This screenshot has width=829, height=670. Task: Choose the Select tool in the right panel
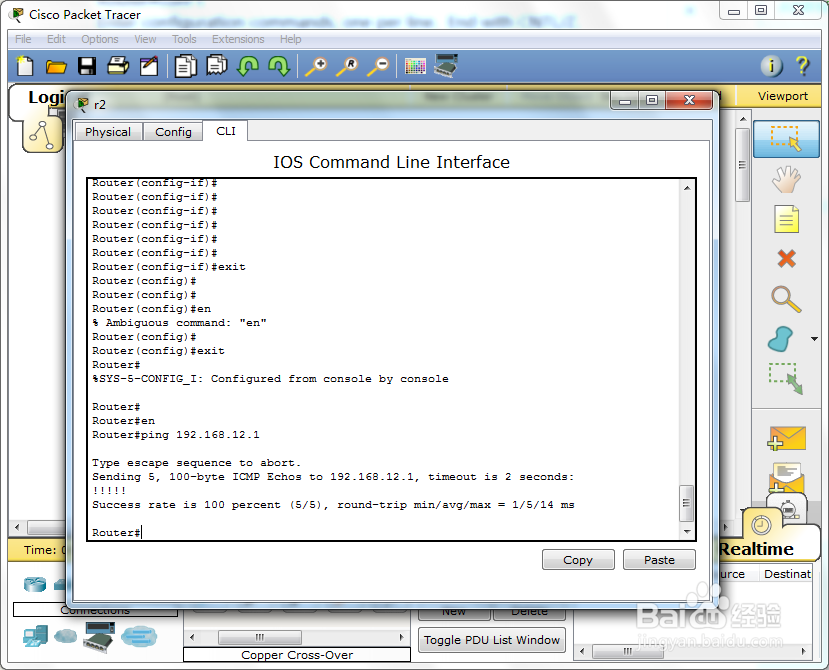point(786,139)
